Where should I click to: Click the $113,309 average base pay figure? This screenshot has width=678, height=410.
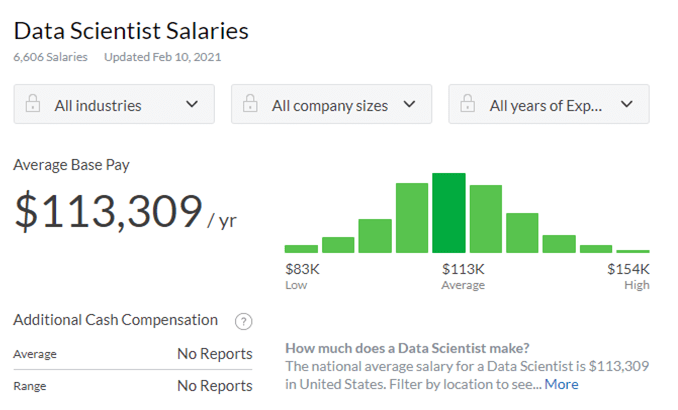(108, 212)
